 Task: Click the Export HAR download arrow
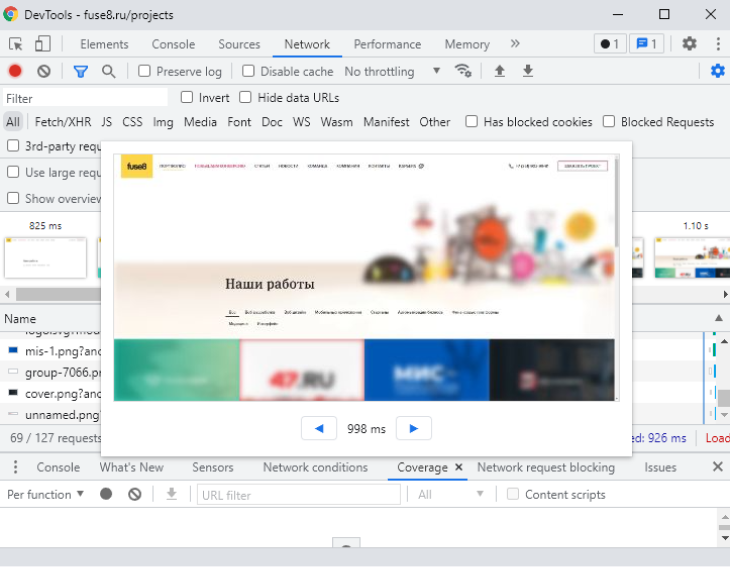(x=528, y=71)
